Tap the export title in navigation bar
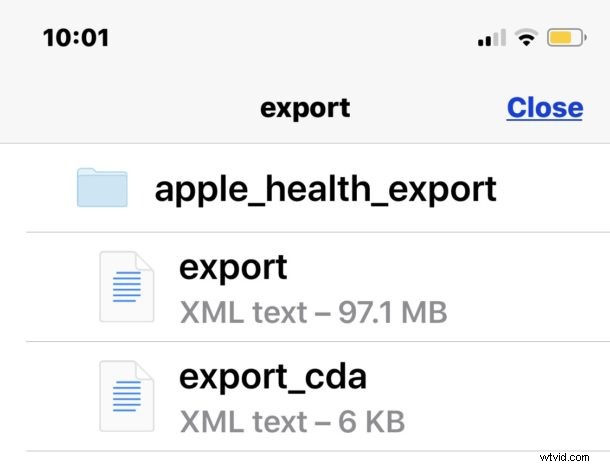 pos(305,109)
